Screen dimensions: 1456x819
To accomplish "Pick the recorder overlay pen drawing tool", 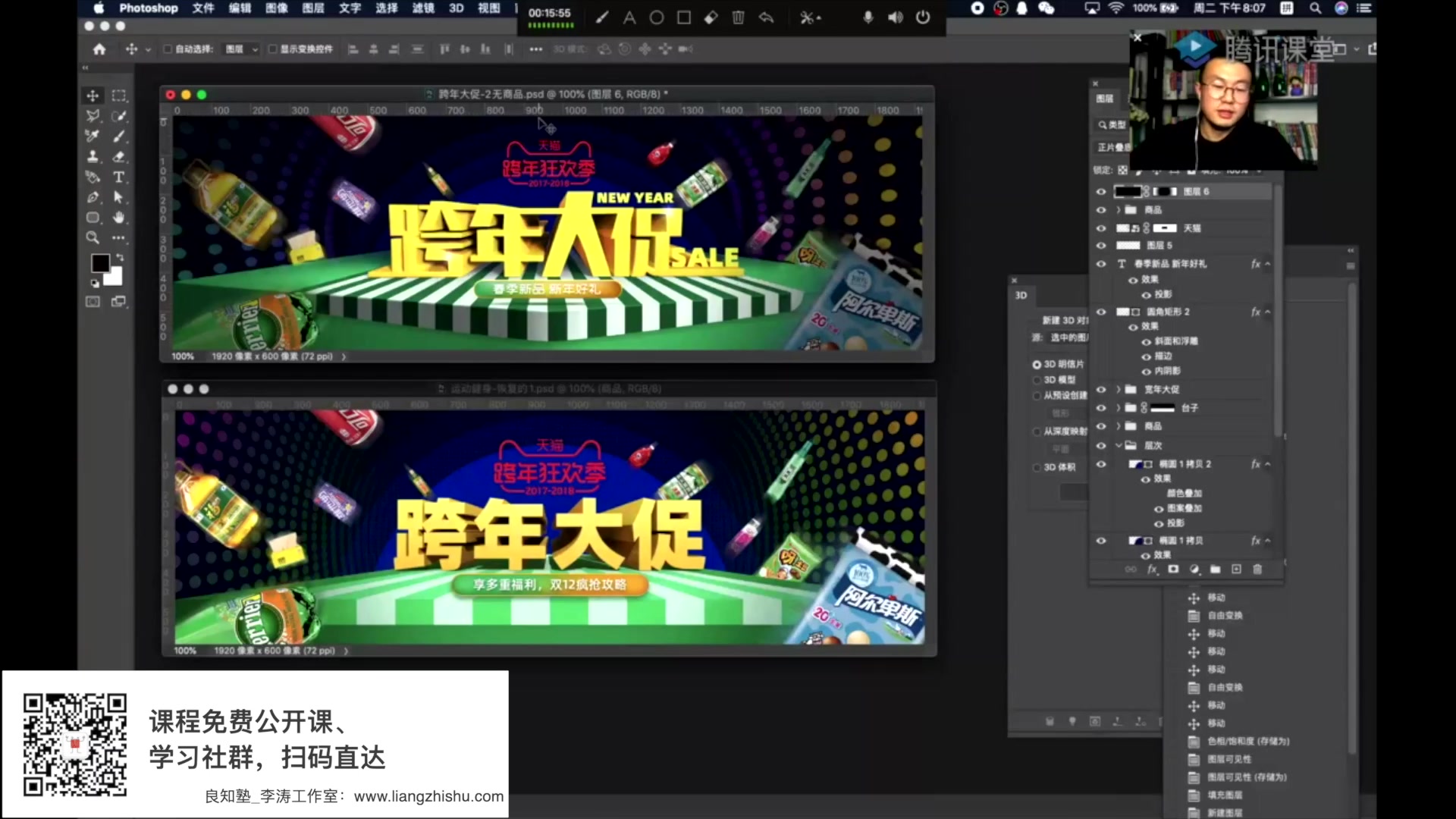I will pyautogui.click(x=602, y=17).
